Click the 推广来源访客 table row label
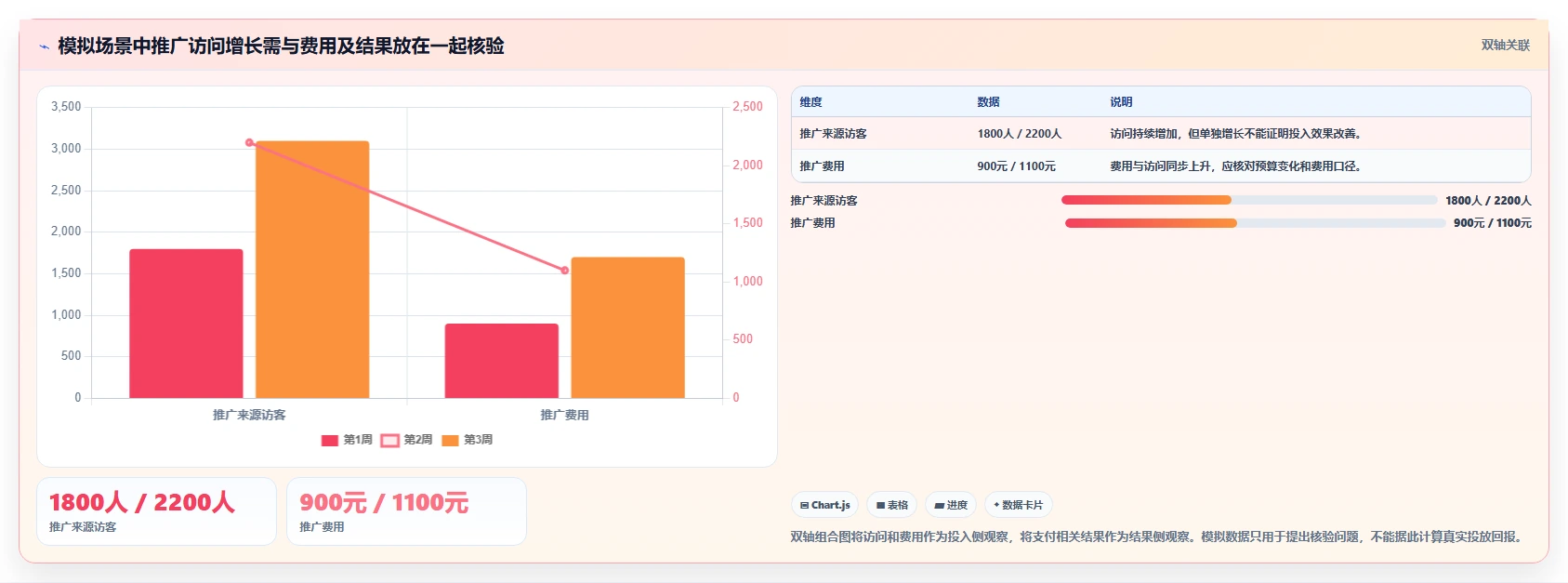Image resolution: width=1568 pixels, height=583 pixels. tap(833, 134)
